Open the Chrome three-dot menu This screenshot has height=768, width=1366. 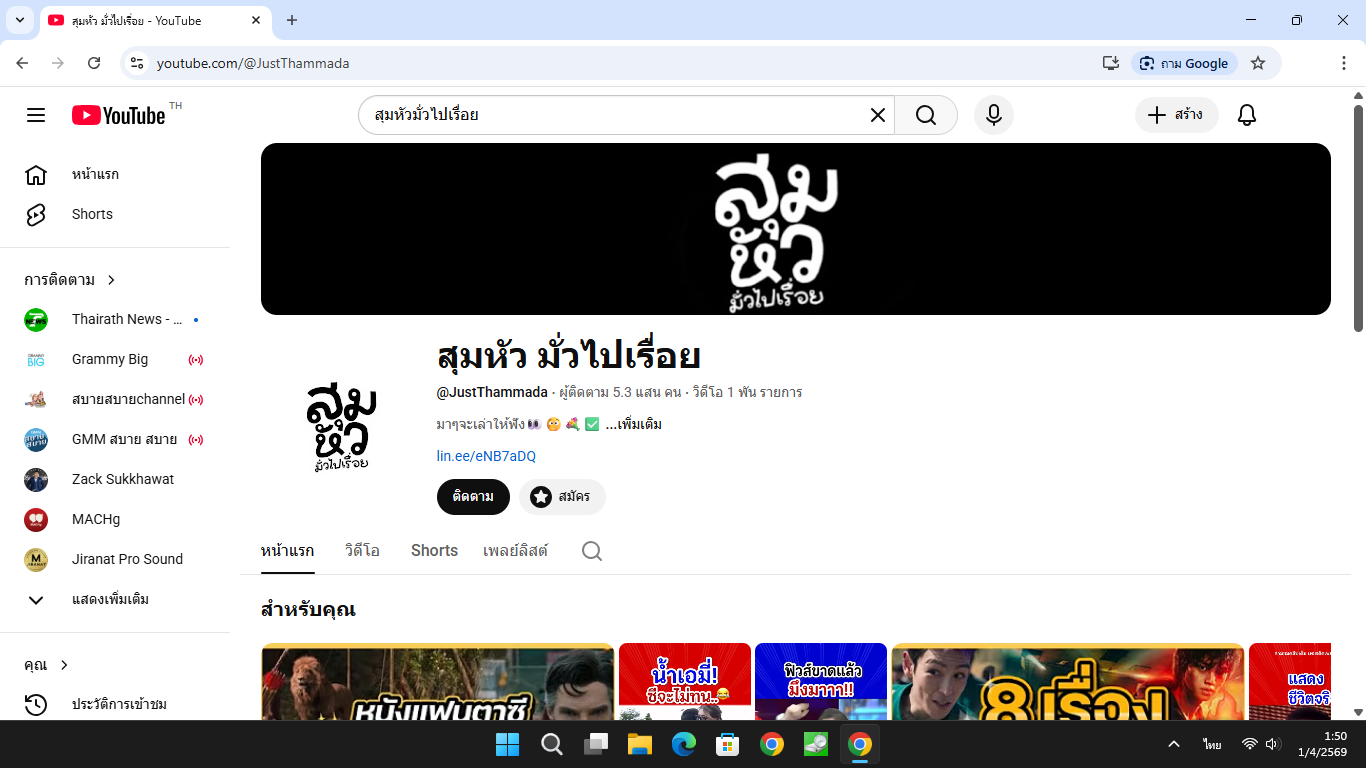[1344, 63]
